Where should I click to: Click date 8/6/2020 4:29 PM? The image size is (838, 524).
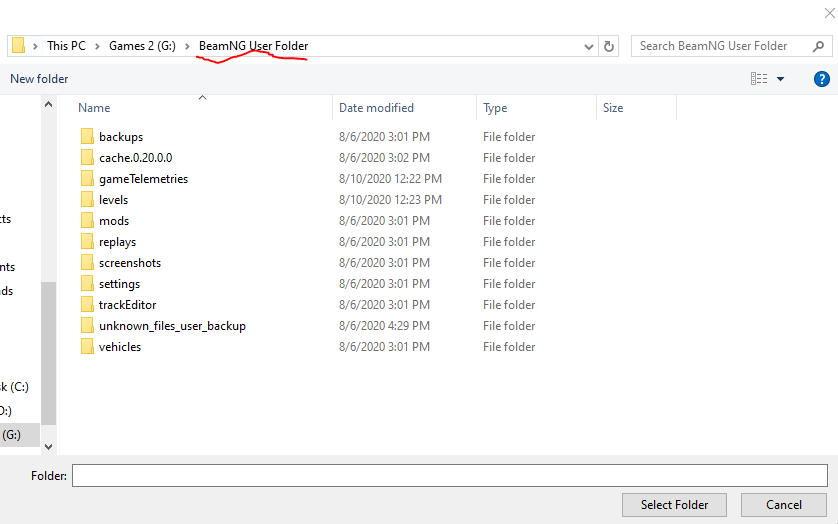(384, 326)
